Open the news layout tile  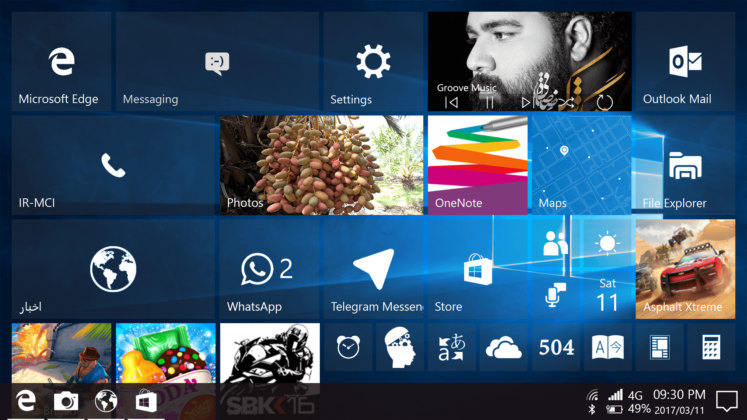[659, 347]
